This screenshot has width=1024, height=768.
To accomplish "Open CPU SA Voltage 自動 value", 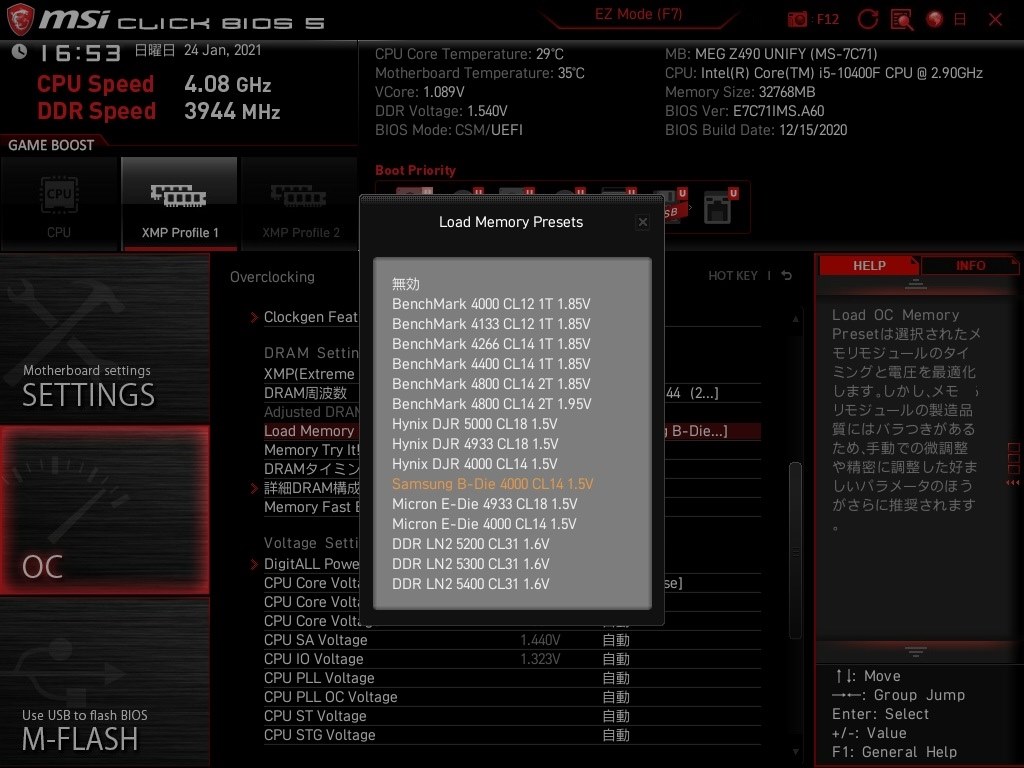I will click(616, 640).
